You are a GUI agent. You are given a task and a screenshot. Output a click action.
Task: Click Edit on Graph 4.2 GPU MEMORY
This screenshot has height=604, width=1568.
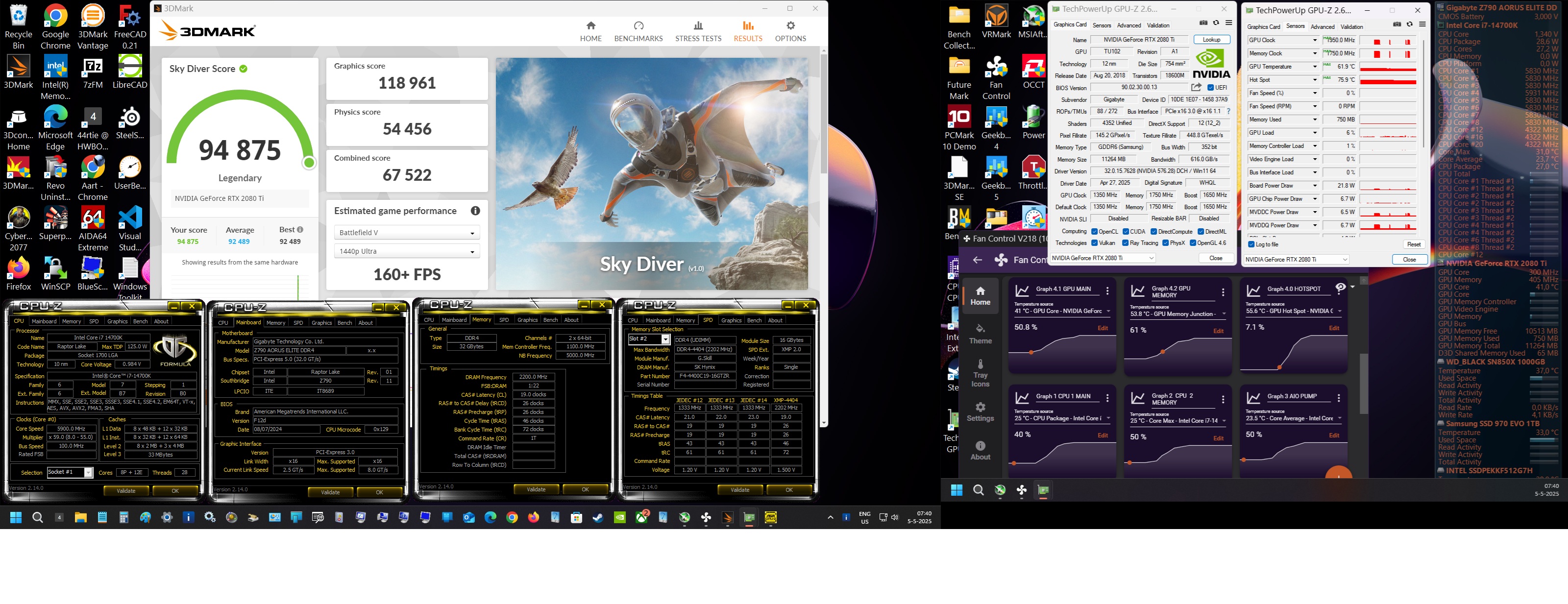click(1218, 331)
